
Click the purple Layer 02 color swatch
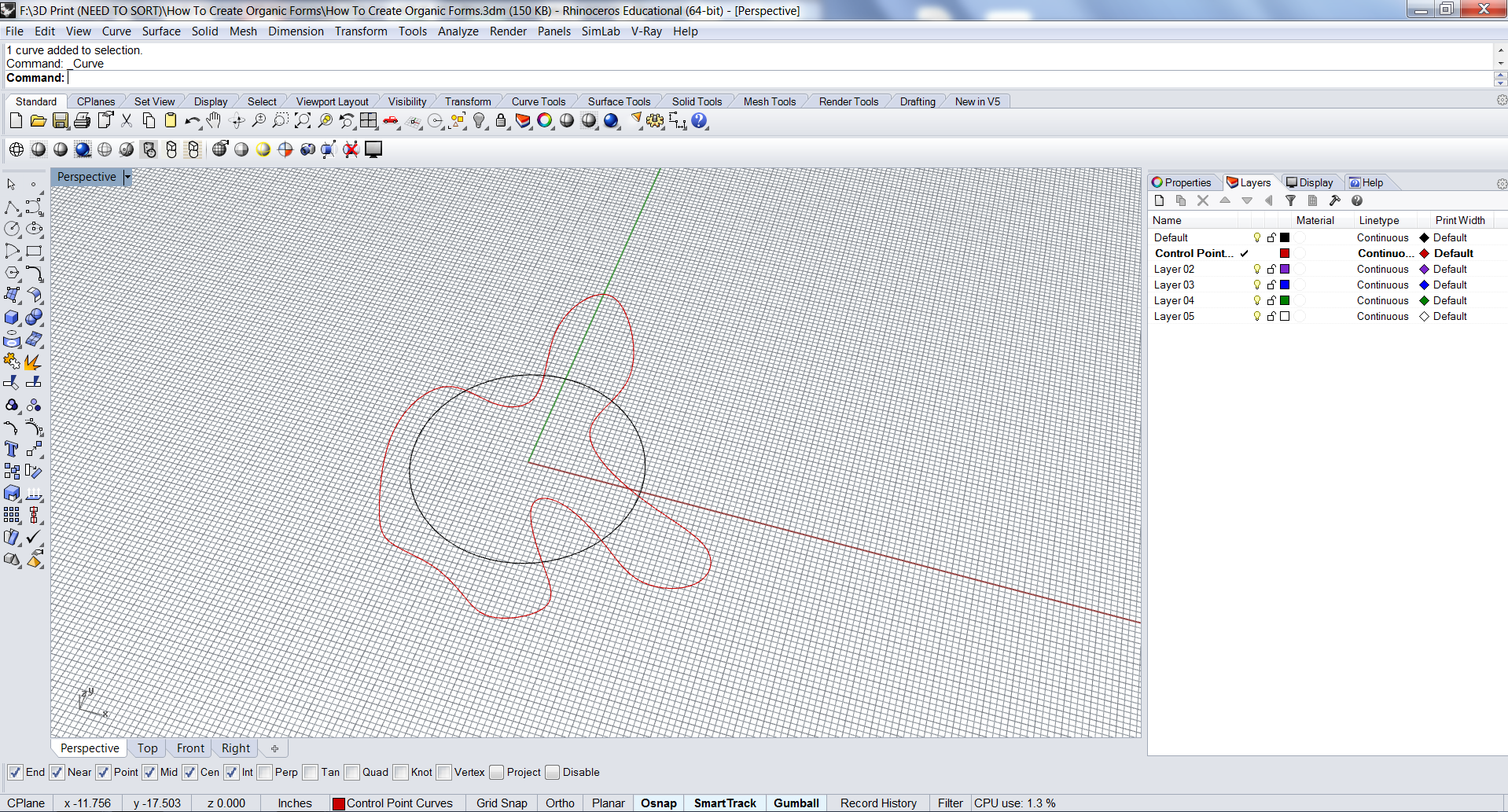[1285, 269]
